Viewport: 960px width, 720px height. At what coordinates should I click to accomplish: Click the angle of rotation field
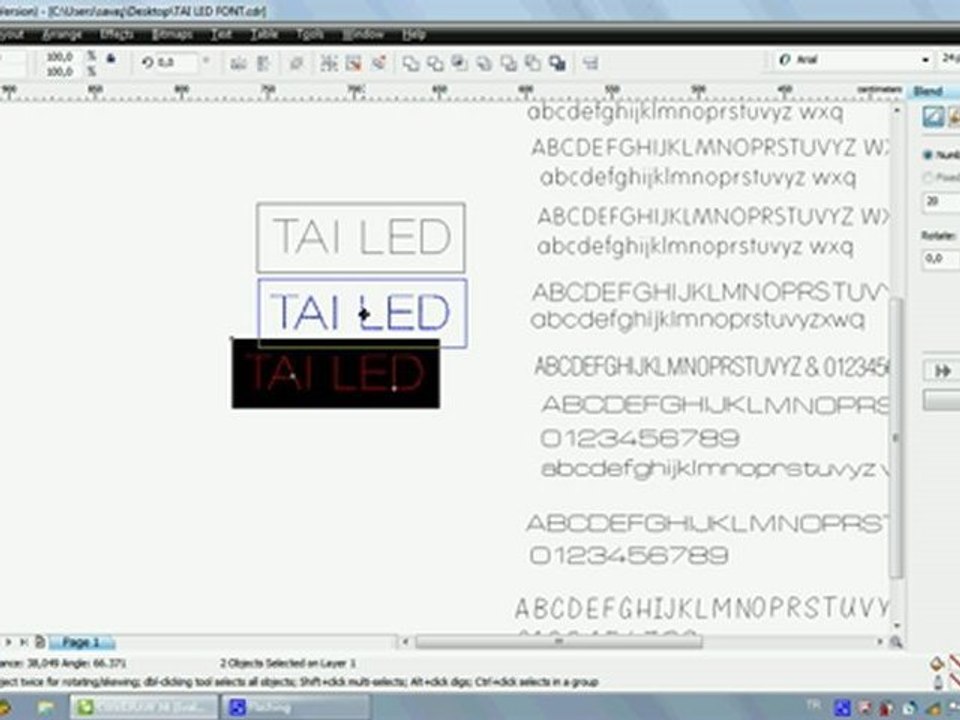click(176, 62)
